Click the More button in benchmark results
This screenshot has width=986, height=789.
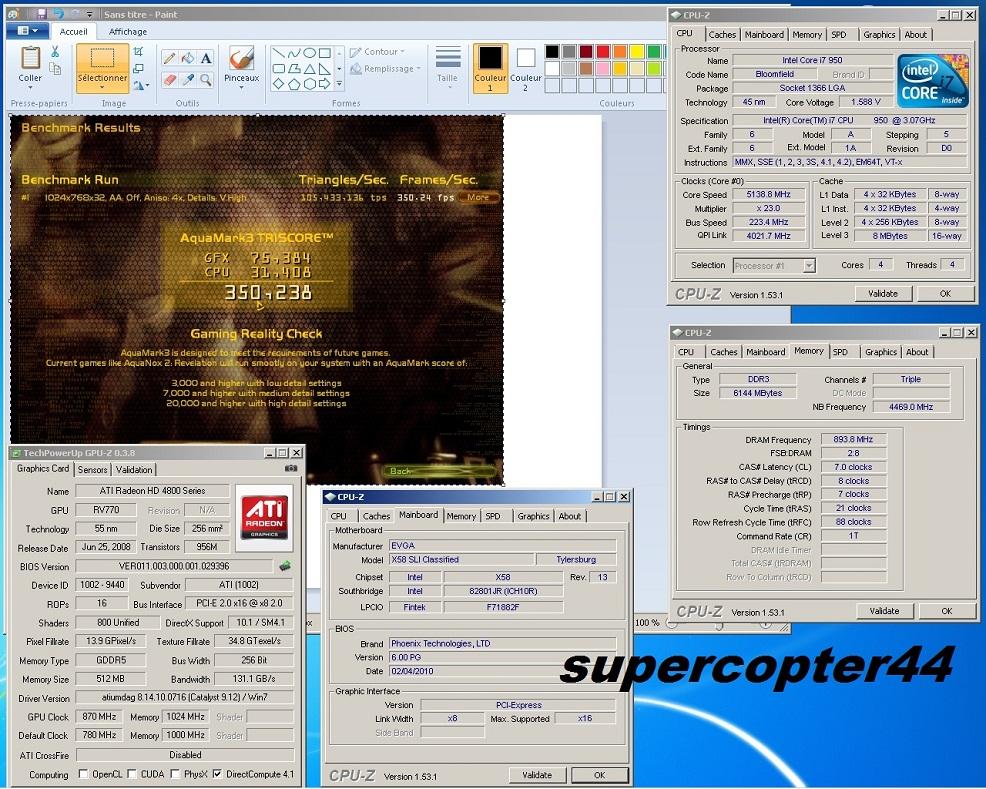[478, 197]
